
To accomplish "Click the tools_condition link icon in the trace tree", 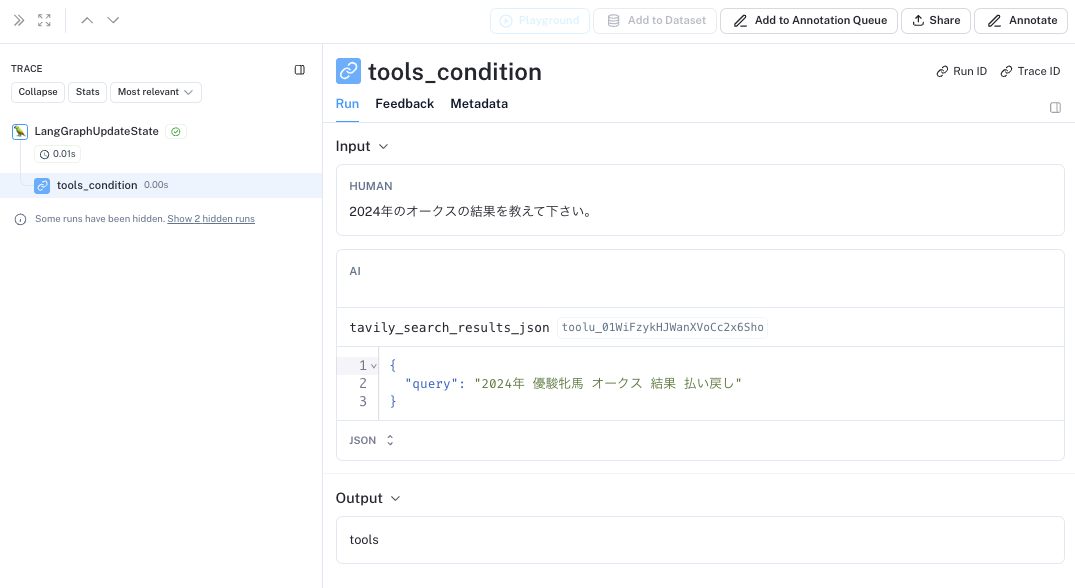I will point(42,186).
